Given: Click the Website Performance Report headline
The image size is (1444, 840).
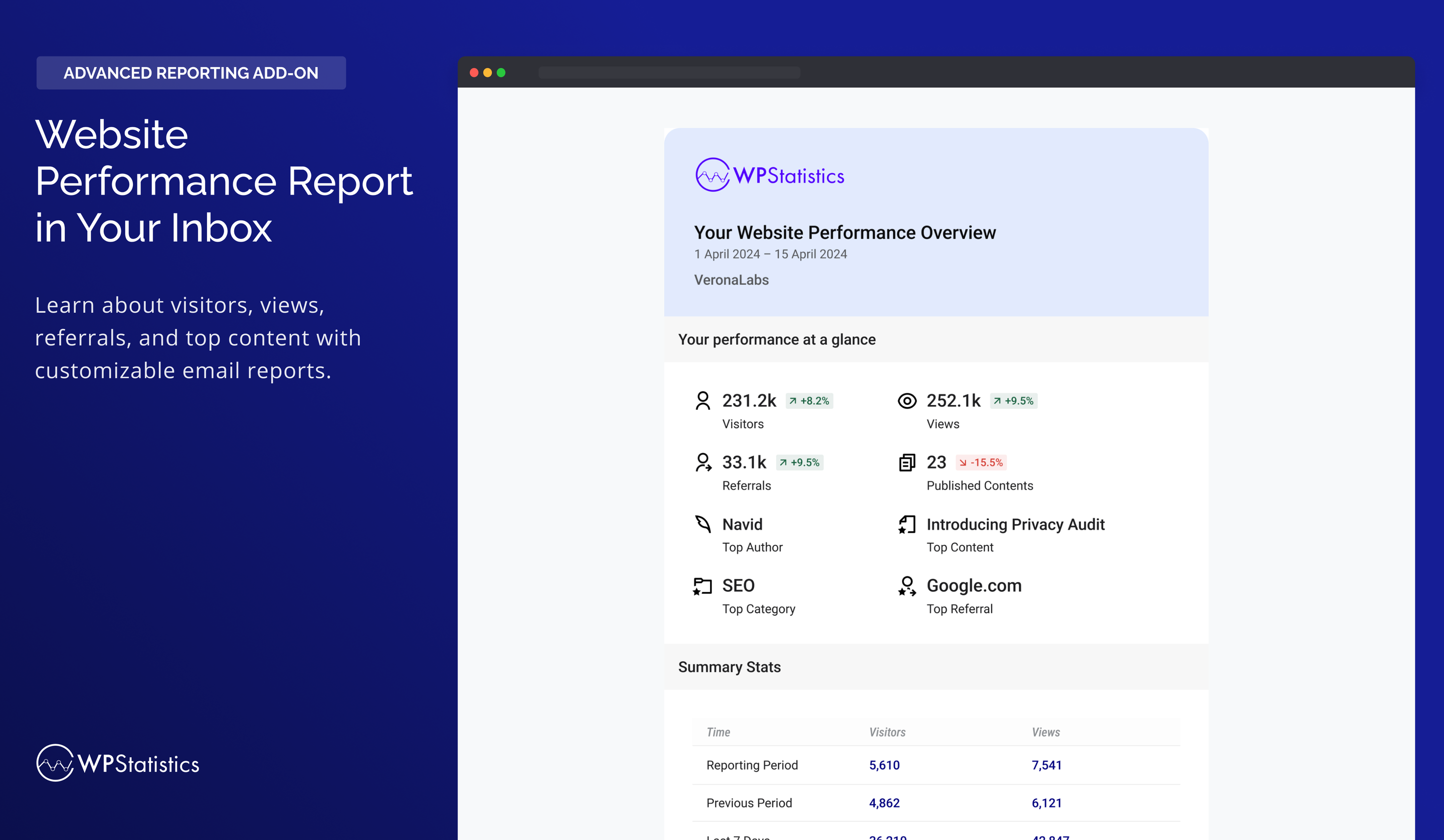Looking at the screenshot, I should (x=224, y=180).
